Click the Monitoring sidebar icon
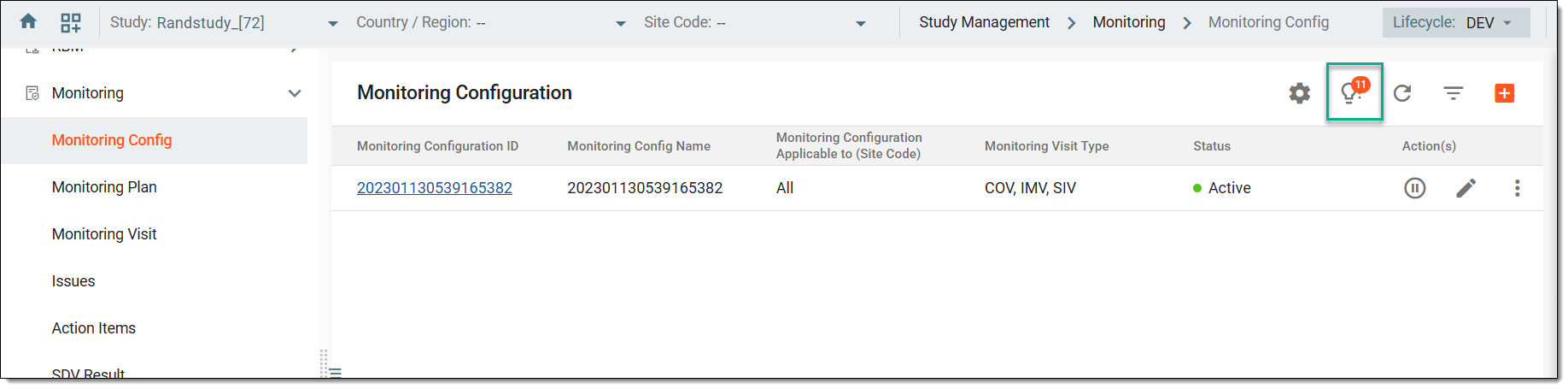The image size is (1568, 389). (32, 93)
